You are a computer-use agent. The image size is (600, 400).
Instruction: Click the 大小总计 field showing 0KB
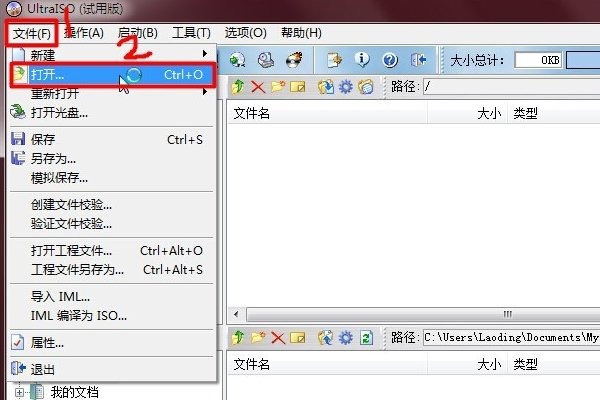538,60
